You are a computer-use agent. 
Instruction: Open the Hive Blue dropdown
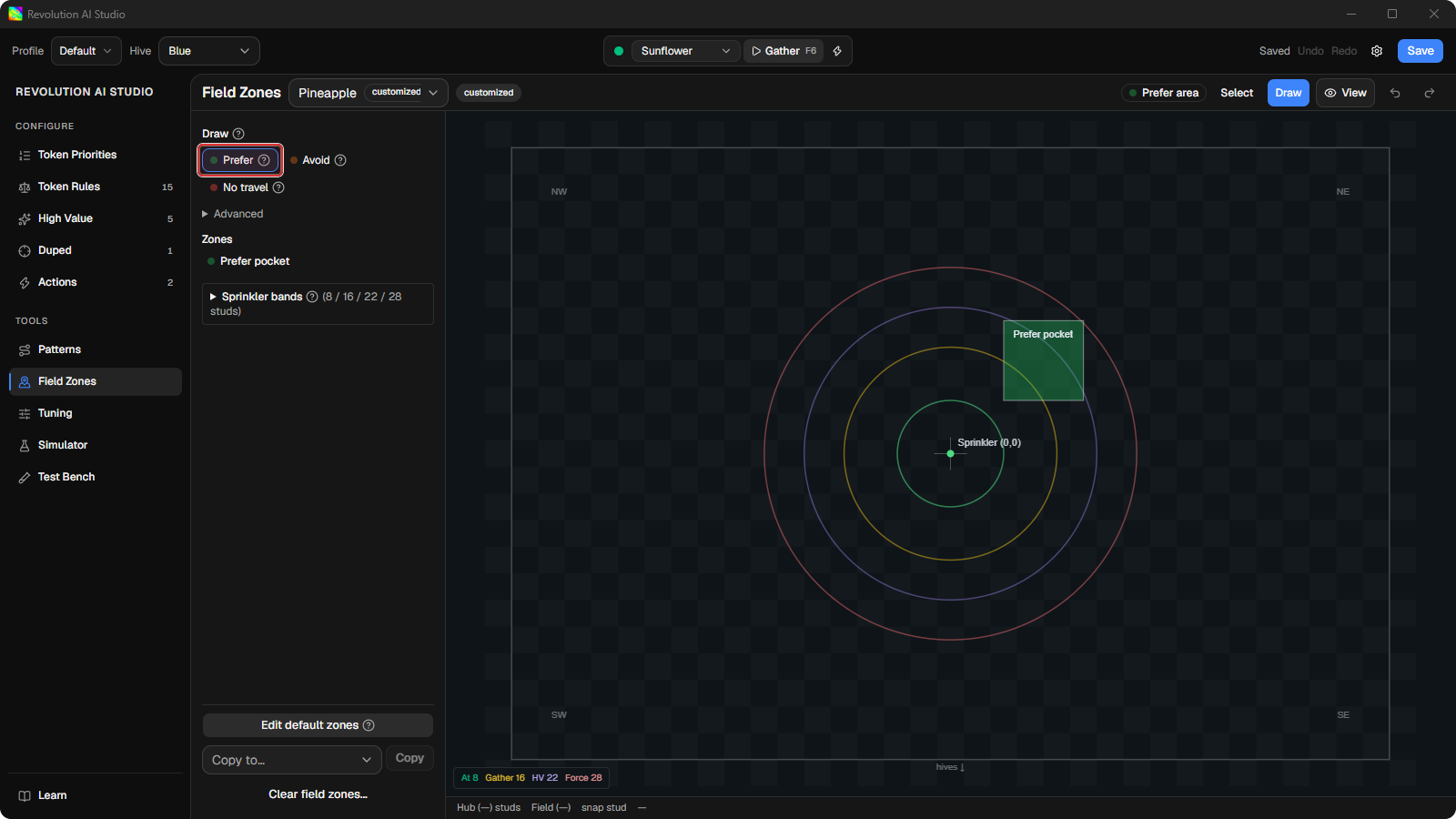[209, 51]
